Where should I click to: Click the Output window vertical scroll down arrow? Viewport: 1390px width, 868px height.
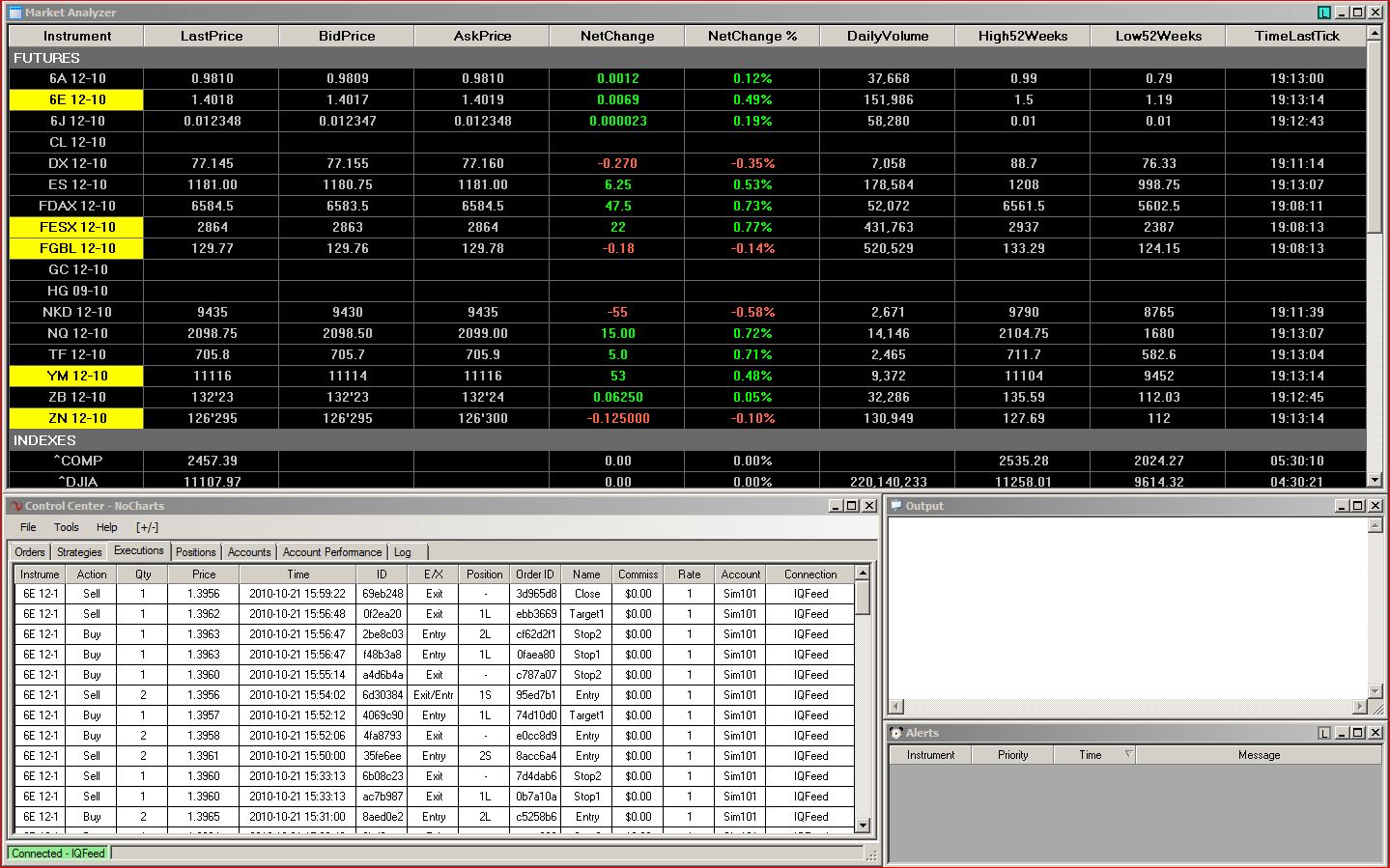1376,691
